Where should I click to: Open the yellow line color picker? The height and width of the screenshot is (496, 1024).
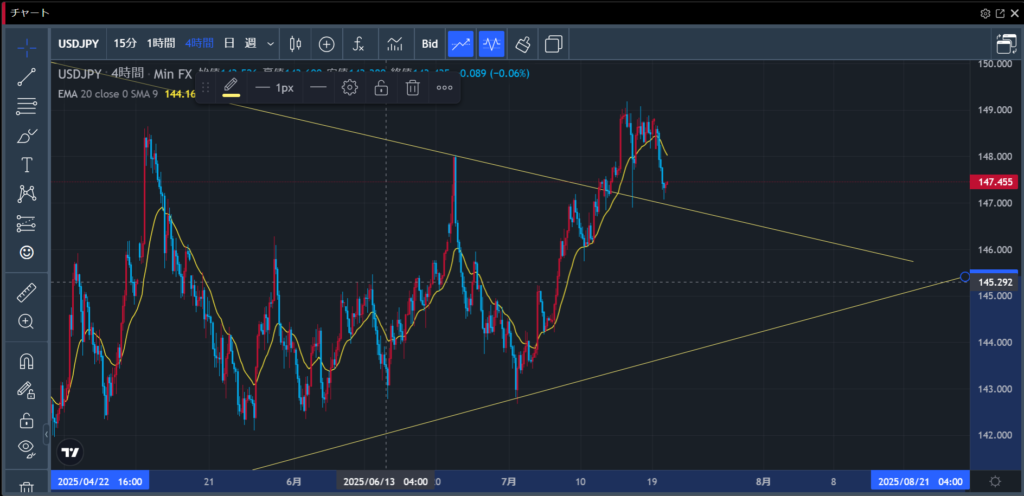coord(231,87)
